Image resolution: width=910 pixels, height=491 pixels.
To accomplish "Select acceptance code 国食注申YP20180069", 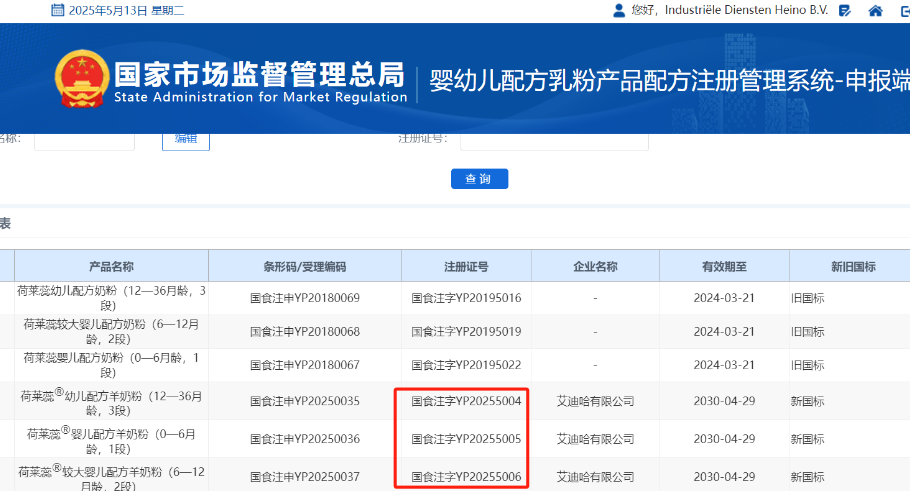I will (x=304, y=298).
